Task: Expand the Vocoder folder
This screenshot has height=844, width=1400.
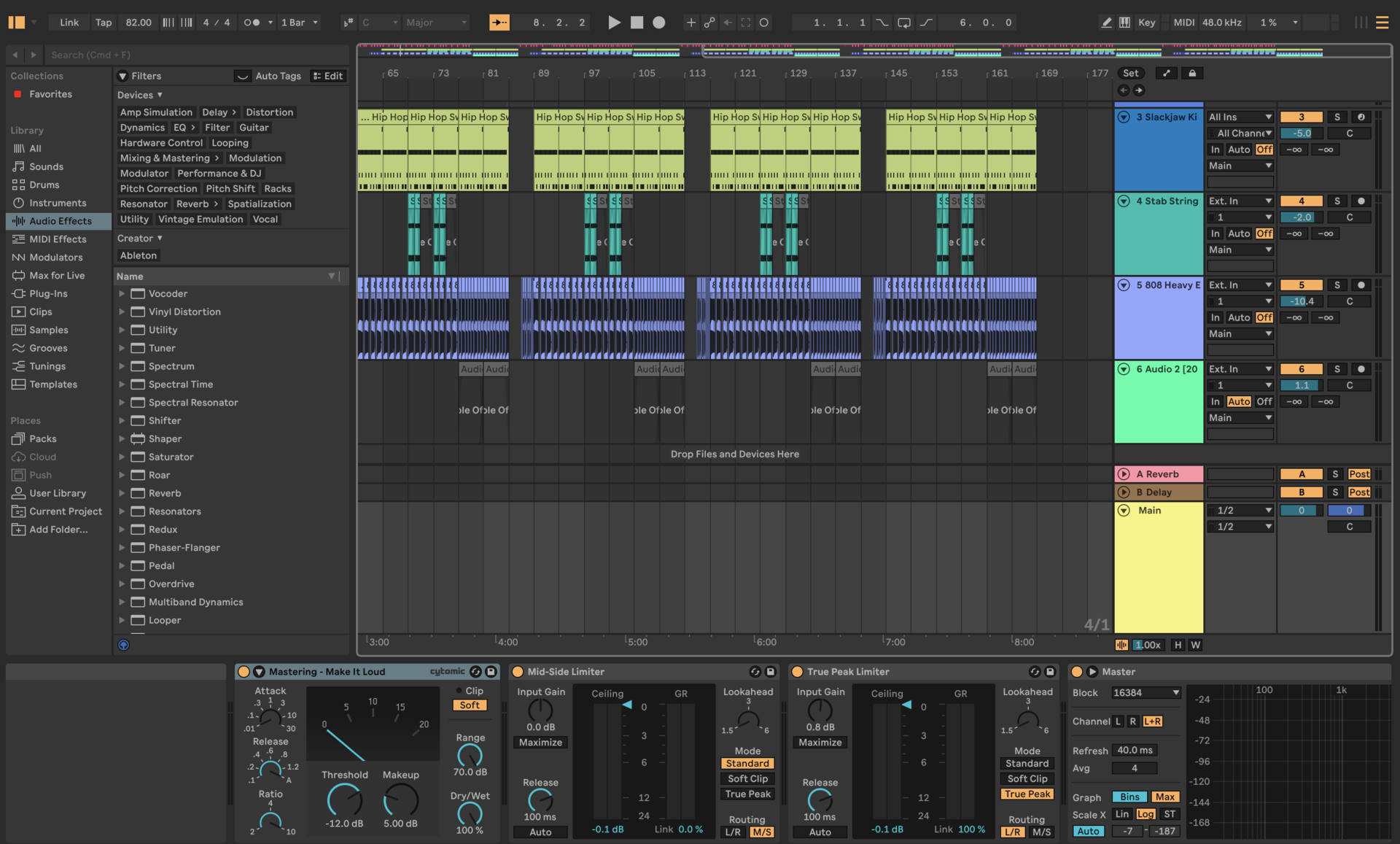Action: pos(122,294)
